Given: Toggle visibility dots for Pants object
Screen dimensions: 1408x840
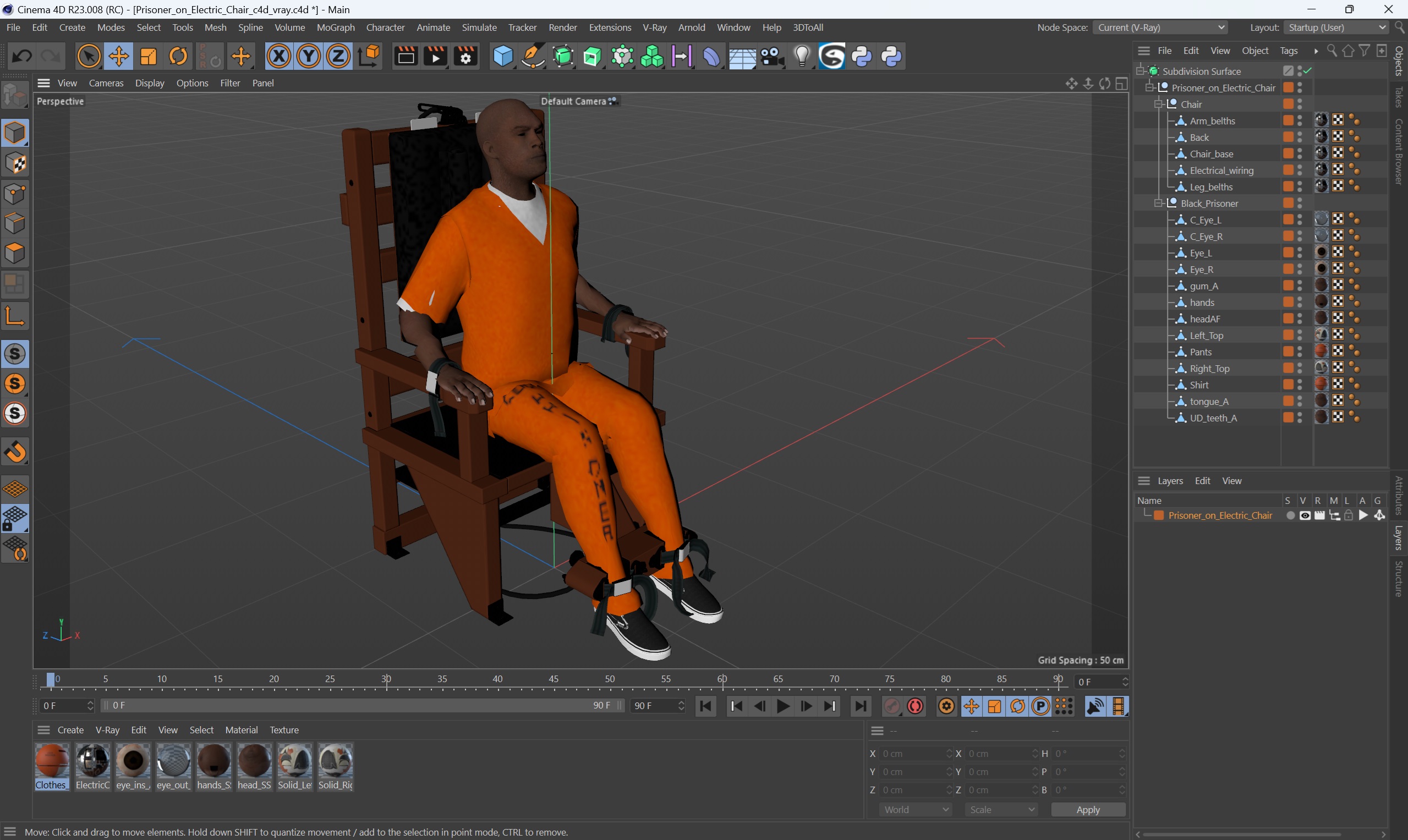Looking at the screenshot, I should click(x=1300, y=352).
